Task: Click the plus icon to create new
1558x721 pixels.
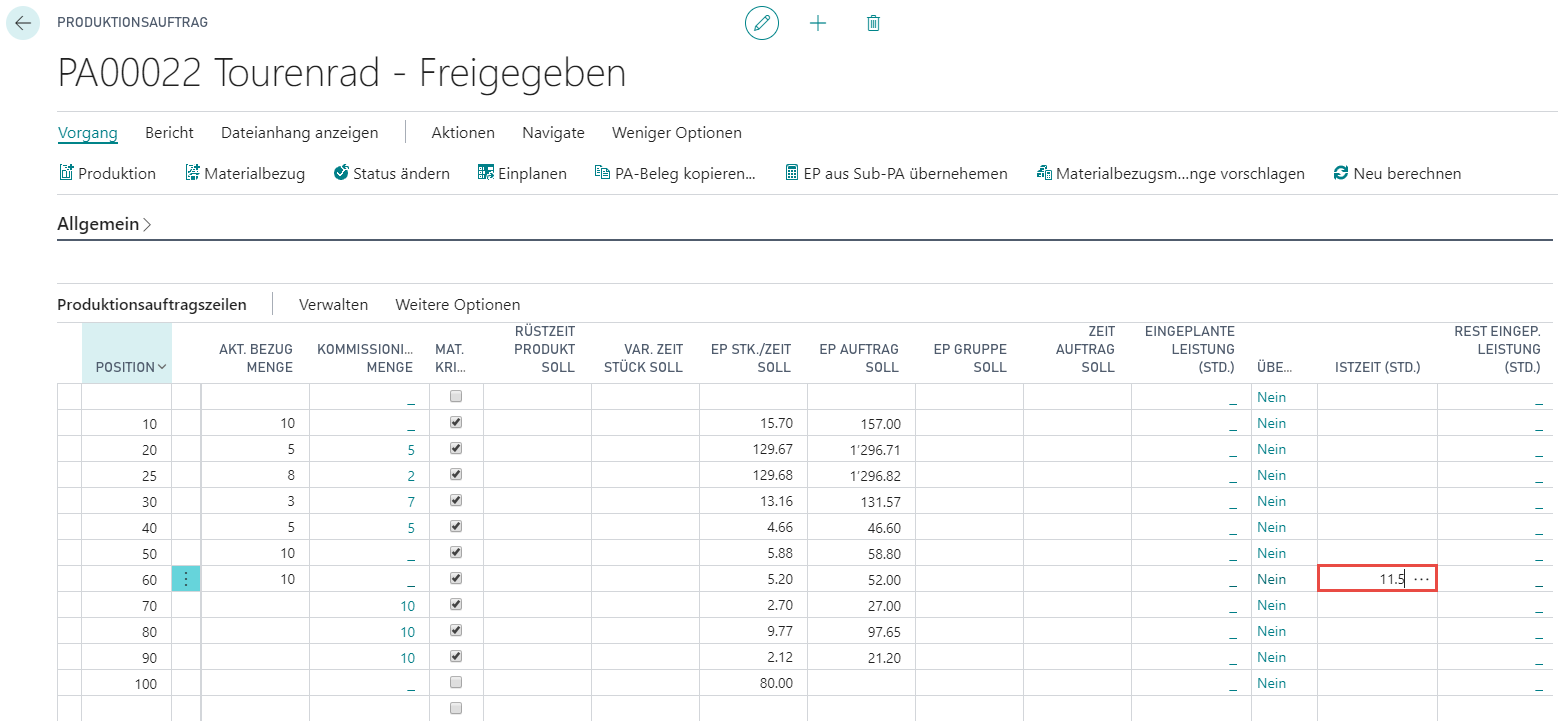Action: (818, 23)
